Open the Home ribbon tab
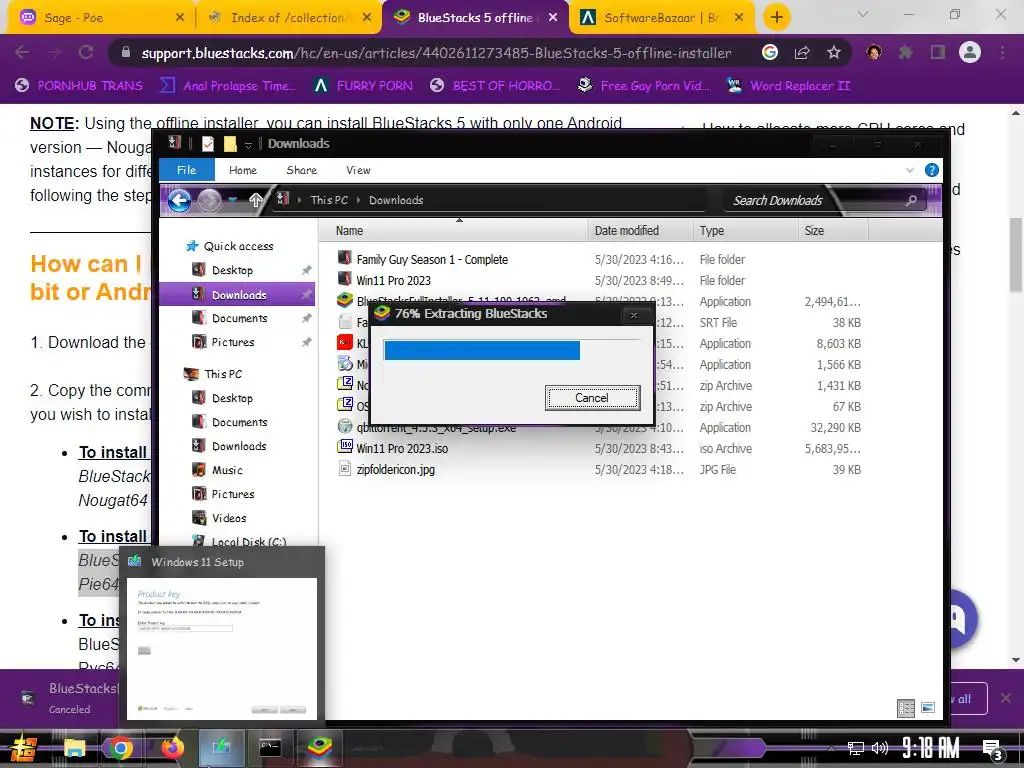This screenshot has width=1024, height=768. (x=243, y=170)
